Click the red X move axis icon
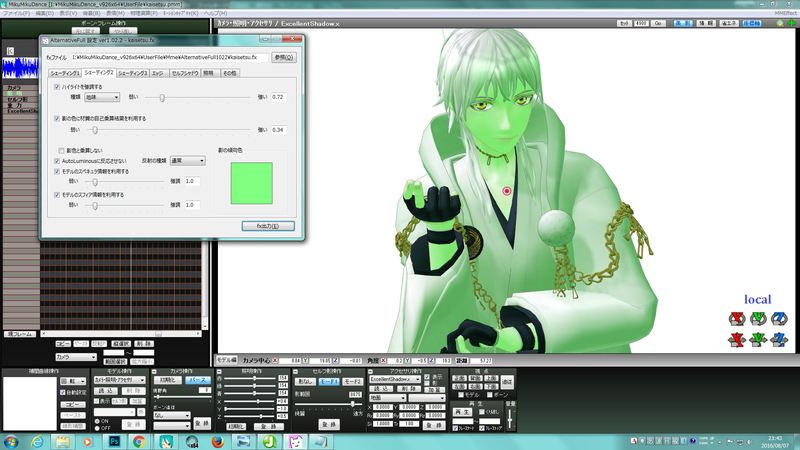Screen dimensions: 800x450 tap(737, 339)
